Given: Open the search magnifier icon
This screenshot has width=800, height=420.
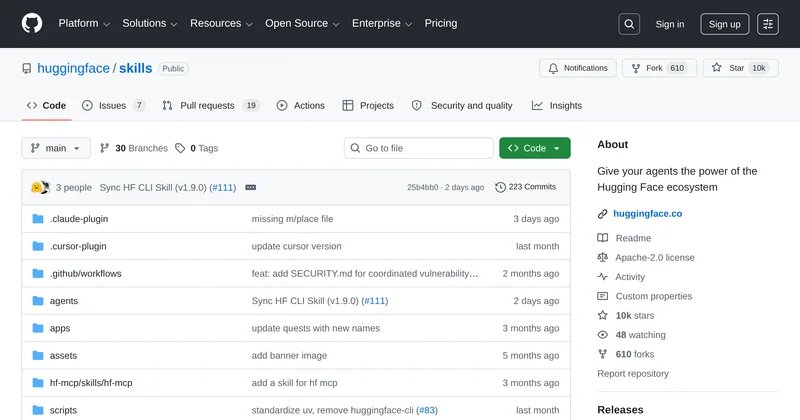Looking at the screenshot, I should (629, 24).
